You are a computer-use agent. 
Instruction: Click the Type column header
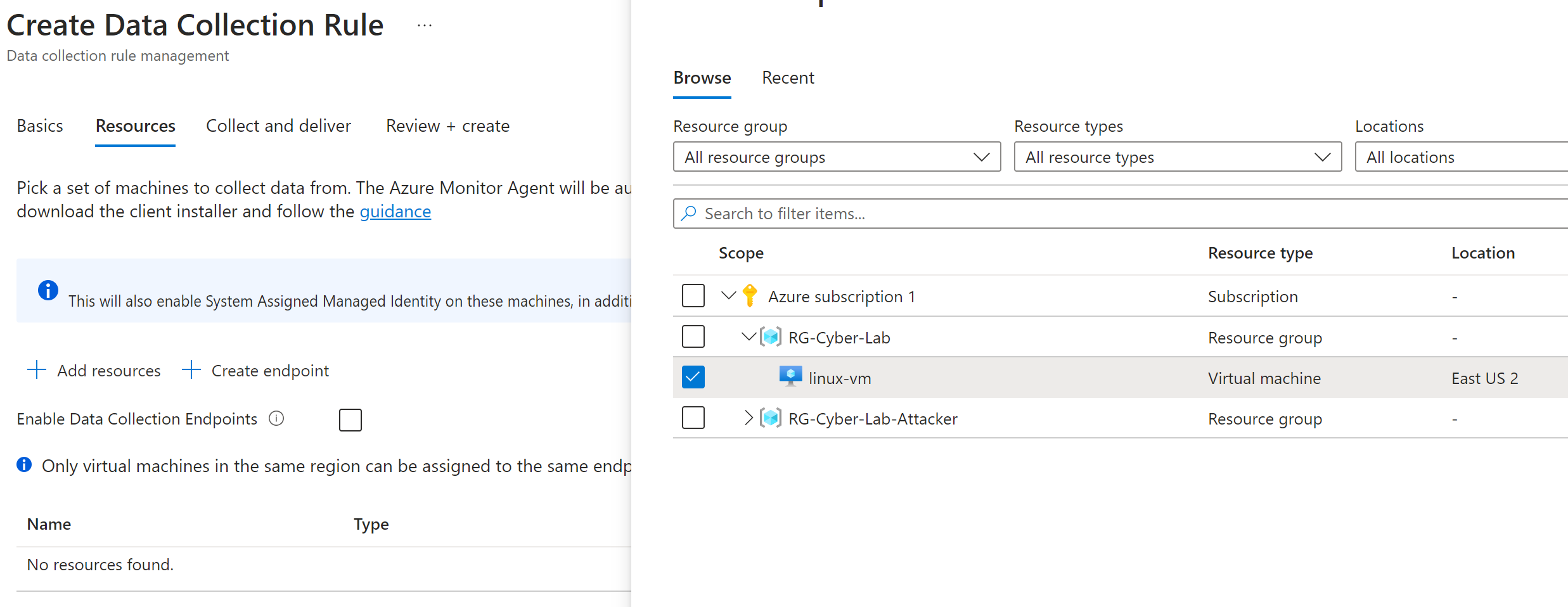pyautogui.click(x=371, y=524)
